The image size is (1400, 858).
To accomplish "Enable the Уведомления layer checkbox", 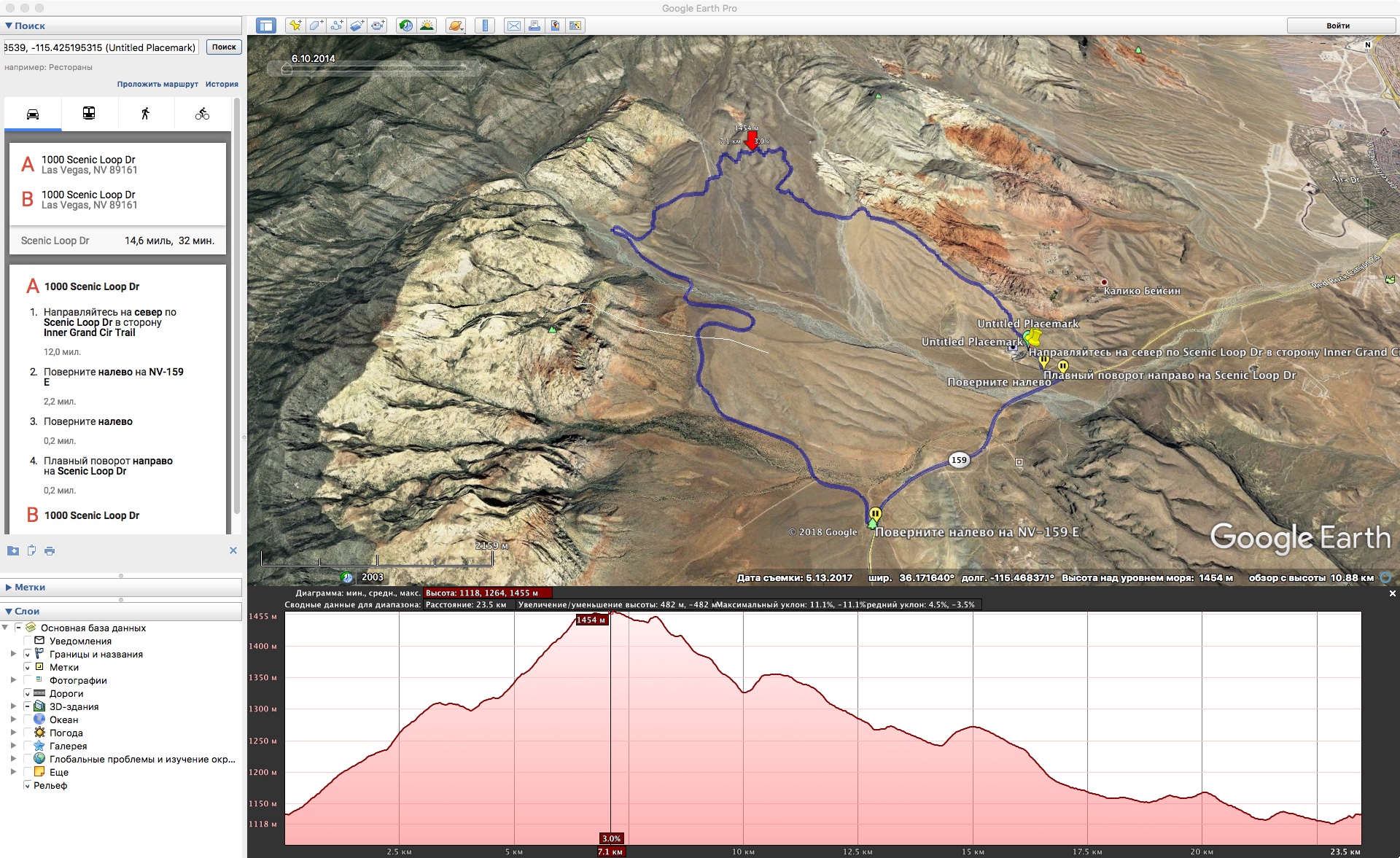I will (28, 641).
